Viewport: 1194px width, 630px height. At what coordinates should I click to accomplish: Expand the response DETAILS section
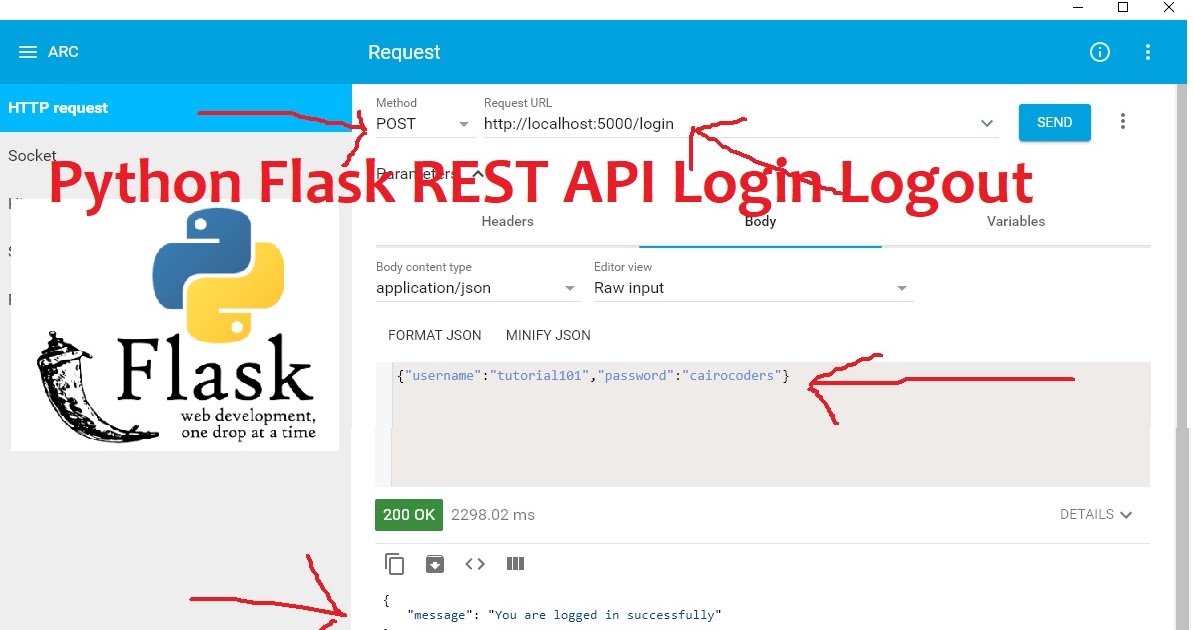pos(1096,514)
